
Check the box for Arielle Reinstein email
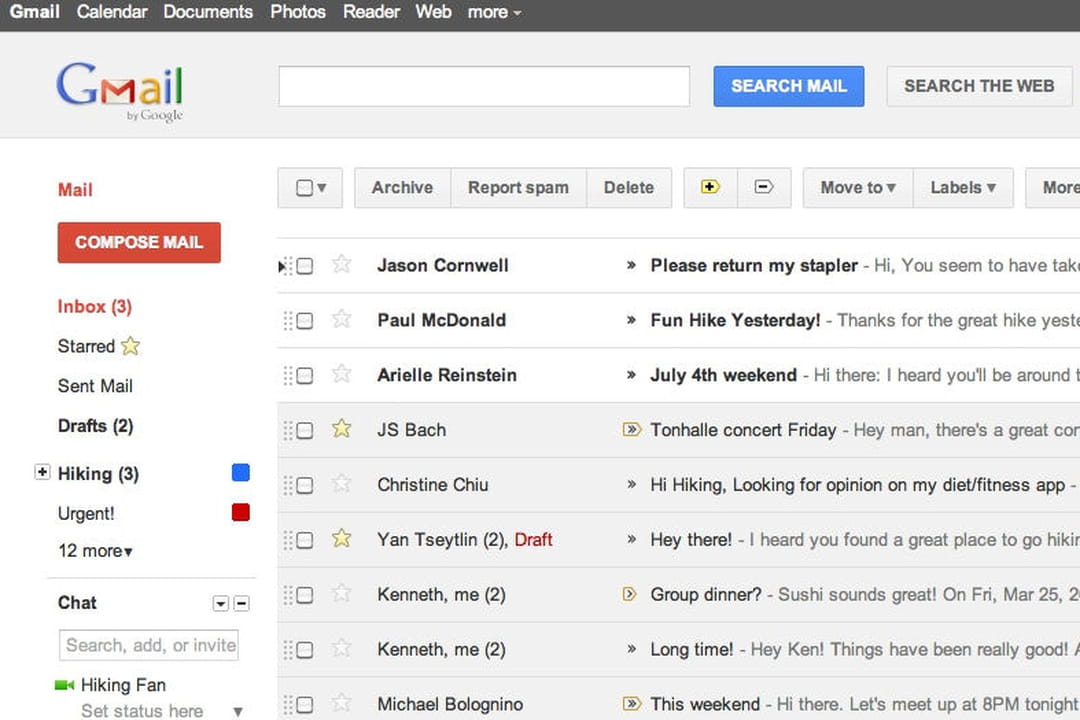pos(305,375)
